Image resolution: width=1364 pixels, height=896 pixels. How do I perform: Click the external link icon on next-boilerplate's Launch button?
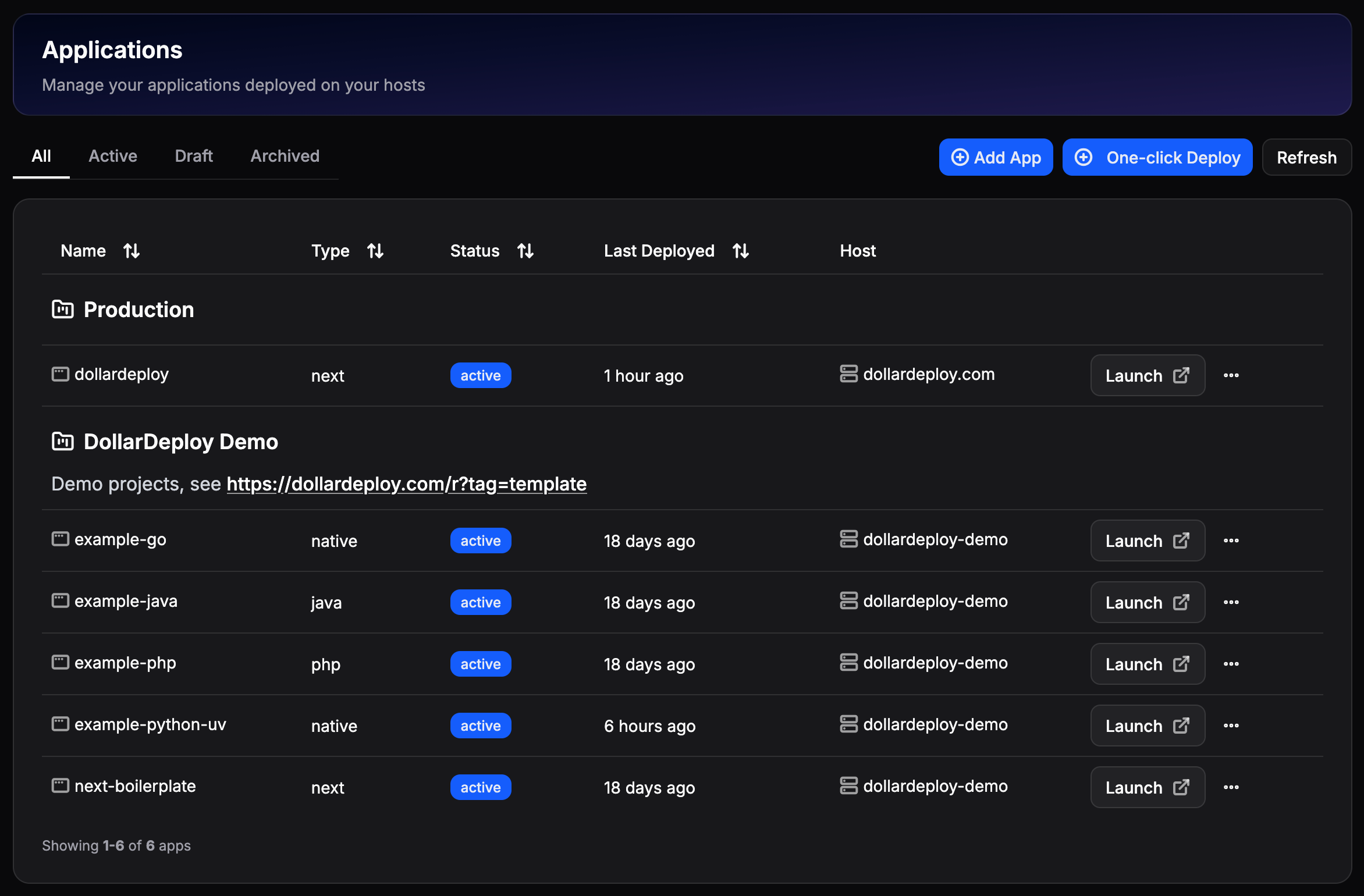coord(1181,787)
